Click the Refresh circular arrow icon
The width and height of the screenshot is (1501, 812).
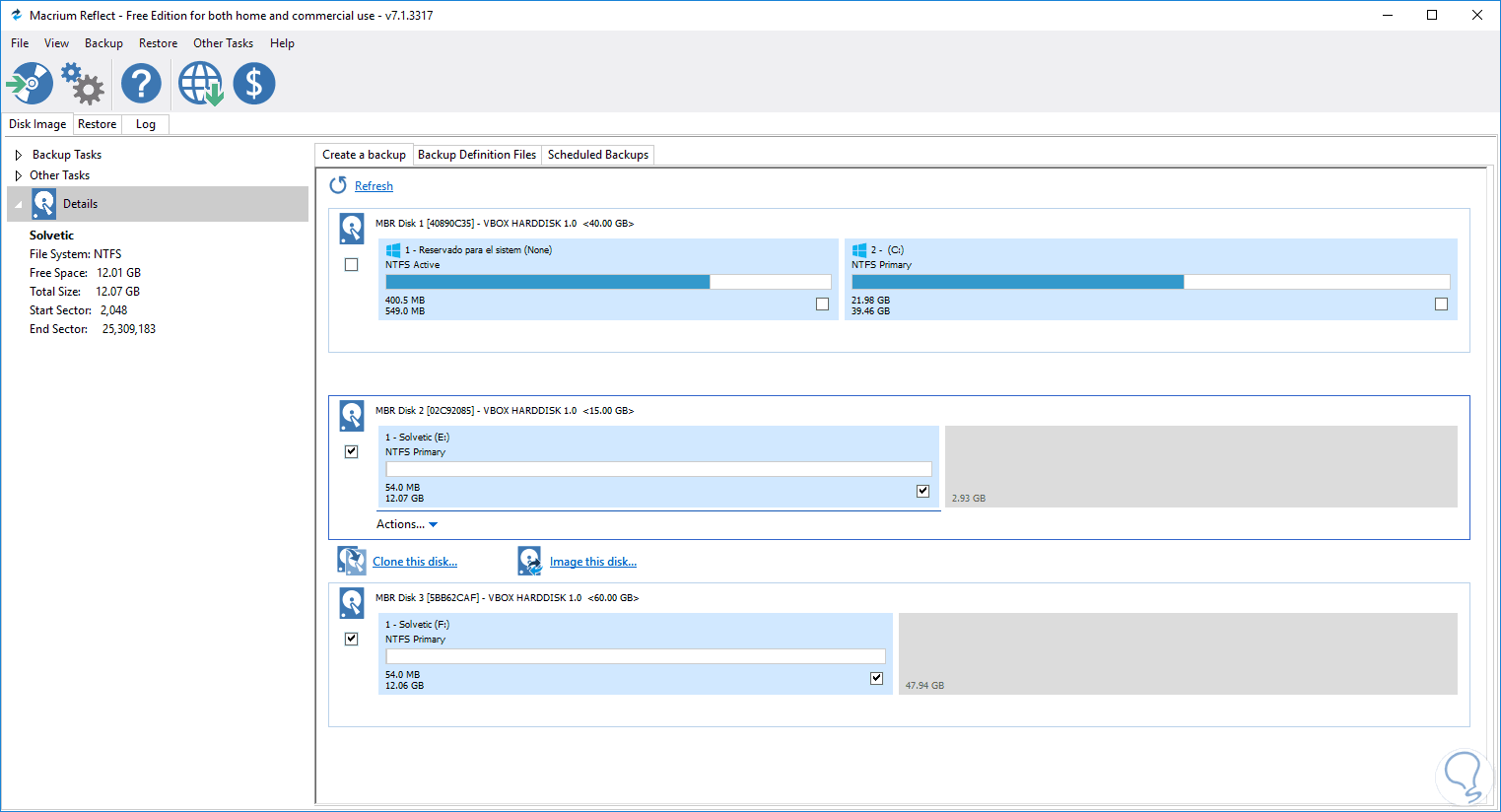coord(338,185)
